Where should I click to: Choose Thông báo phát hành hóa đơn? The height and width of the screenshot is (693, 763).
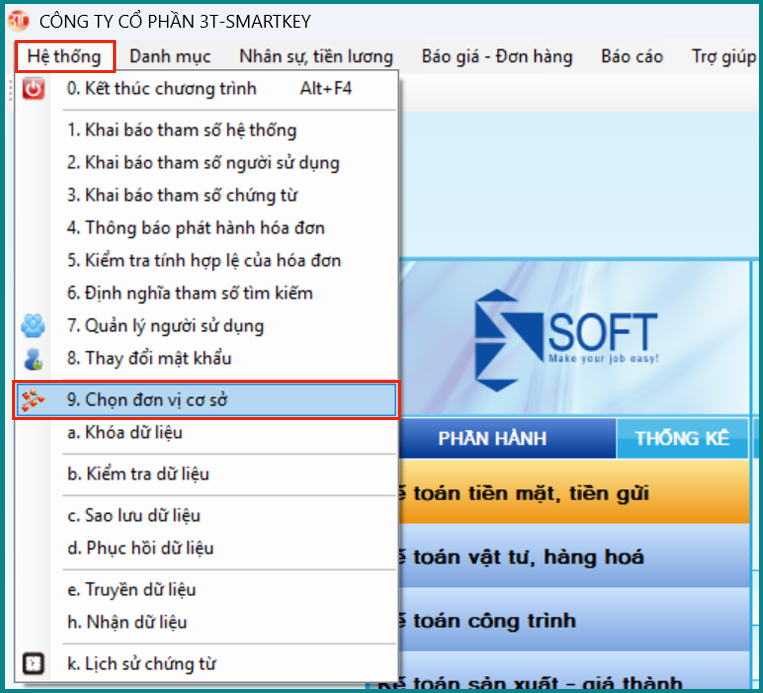tap(196, 228)
